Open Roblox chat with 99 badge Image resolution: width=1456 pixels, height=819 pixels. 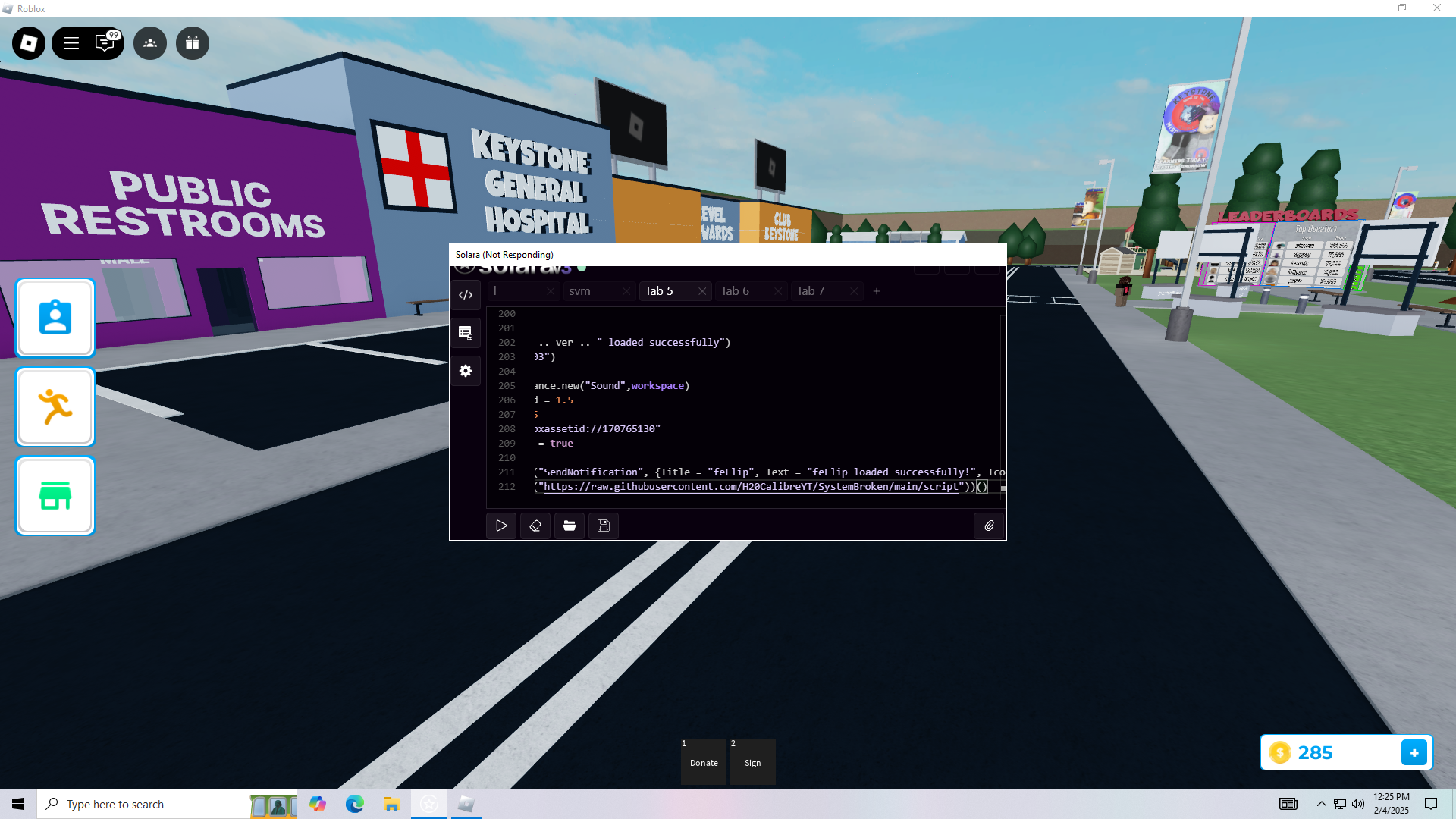pyautogui.click(x=105, y=43)
